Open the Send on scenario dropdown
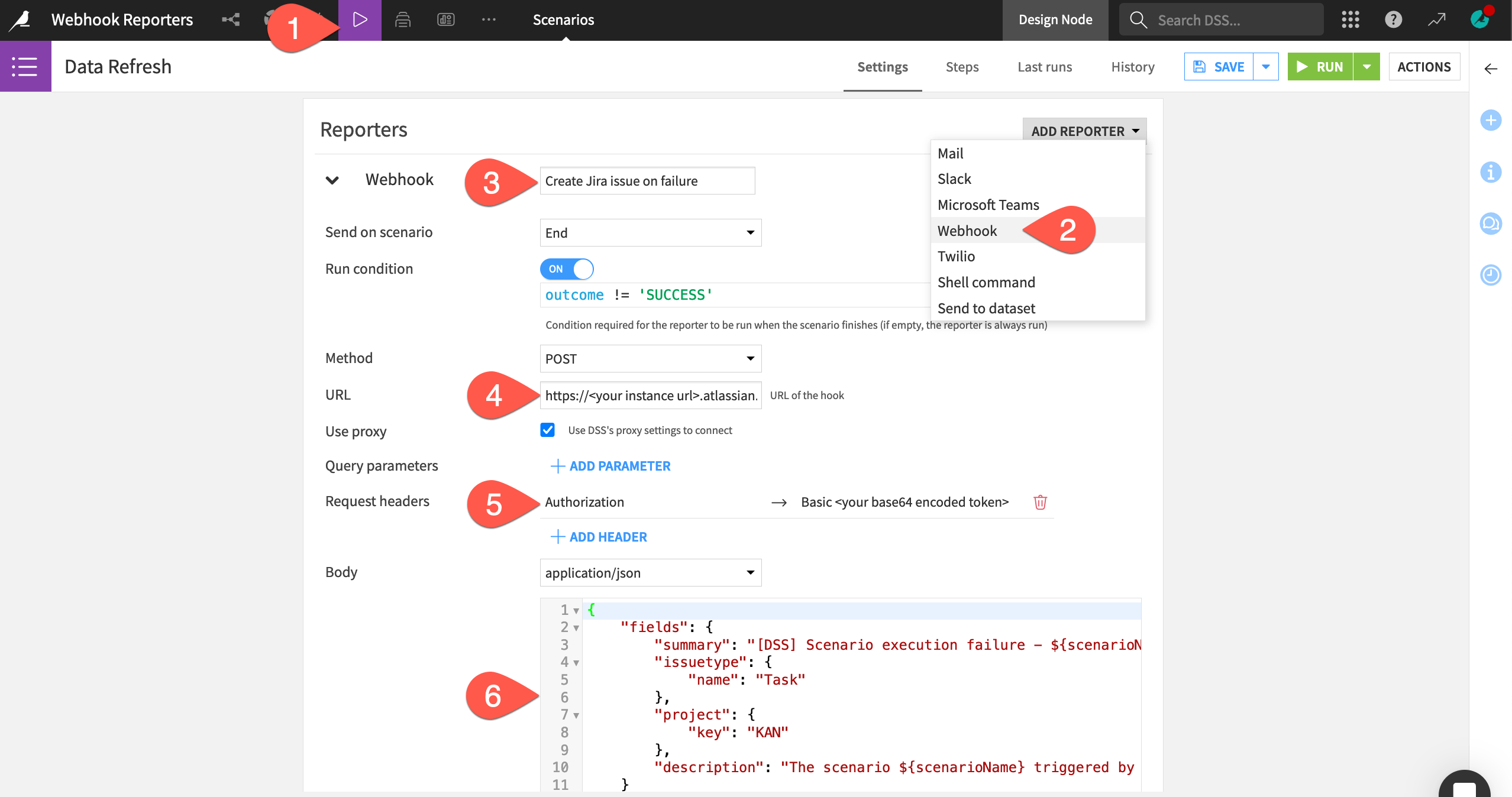Viewport: 1512px width, 797px height. [650, 232]
